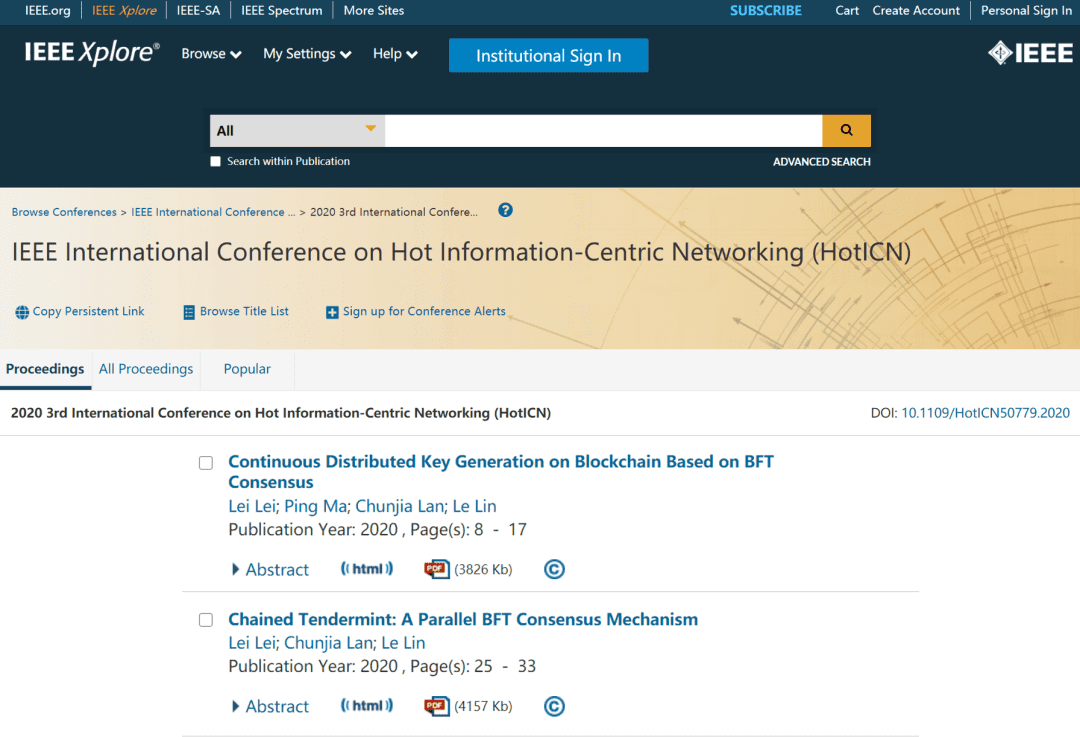Click author Ping Ma
This screenshot has width=1080, height=737.
pos(315,506)
